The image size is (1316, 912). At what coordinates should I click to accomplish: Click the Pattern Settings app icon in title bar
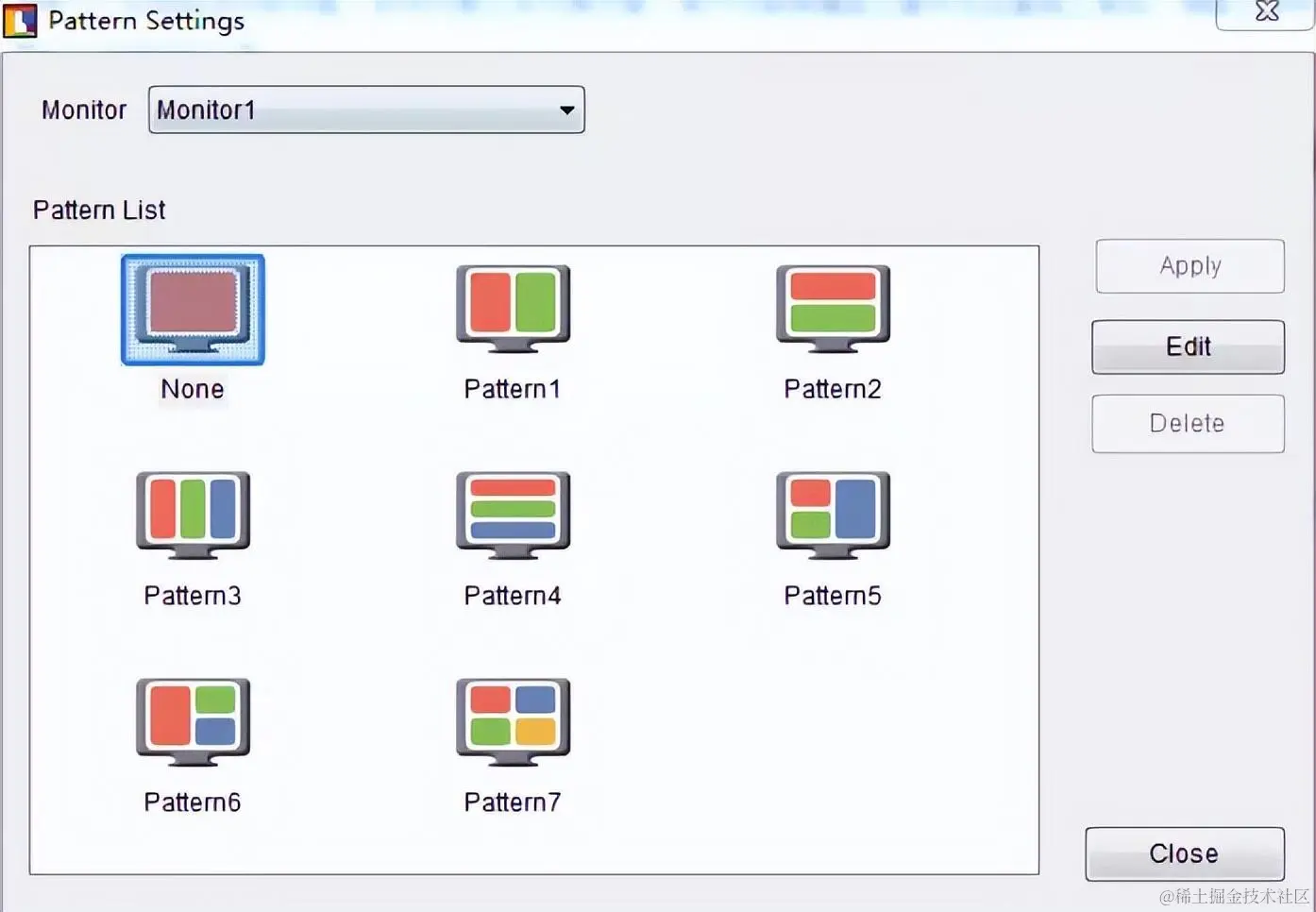tap(20, 20)
